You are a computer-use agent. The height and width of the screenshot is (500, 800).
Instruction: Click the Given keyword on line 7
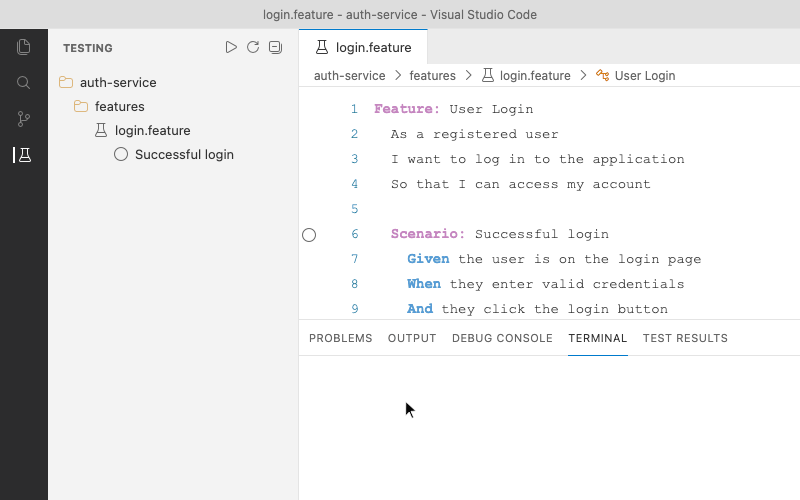428,259
